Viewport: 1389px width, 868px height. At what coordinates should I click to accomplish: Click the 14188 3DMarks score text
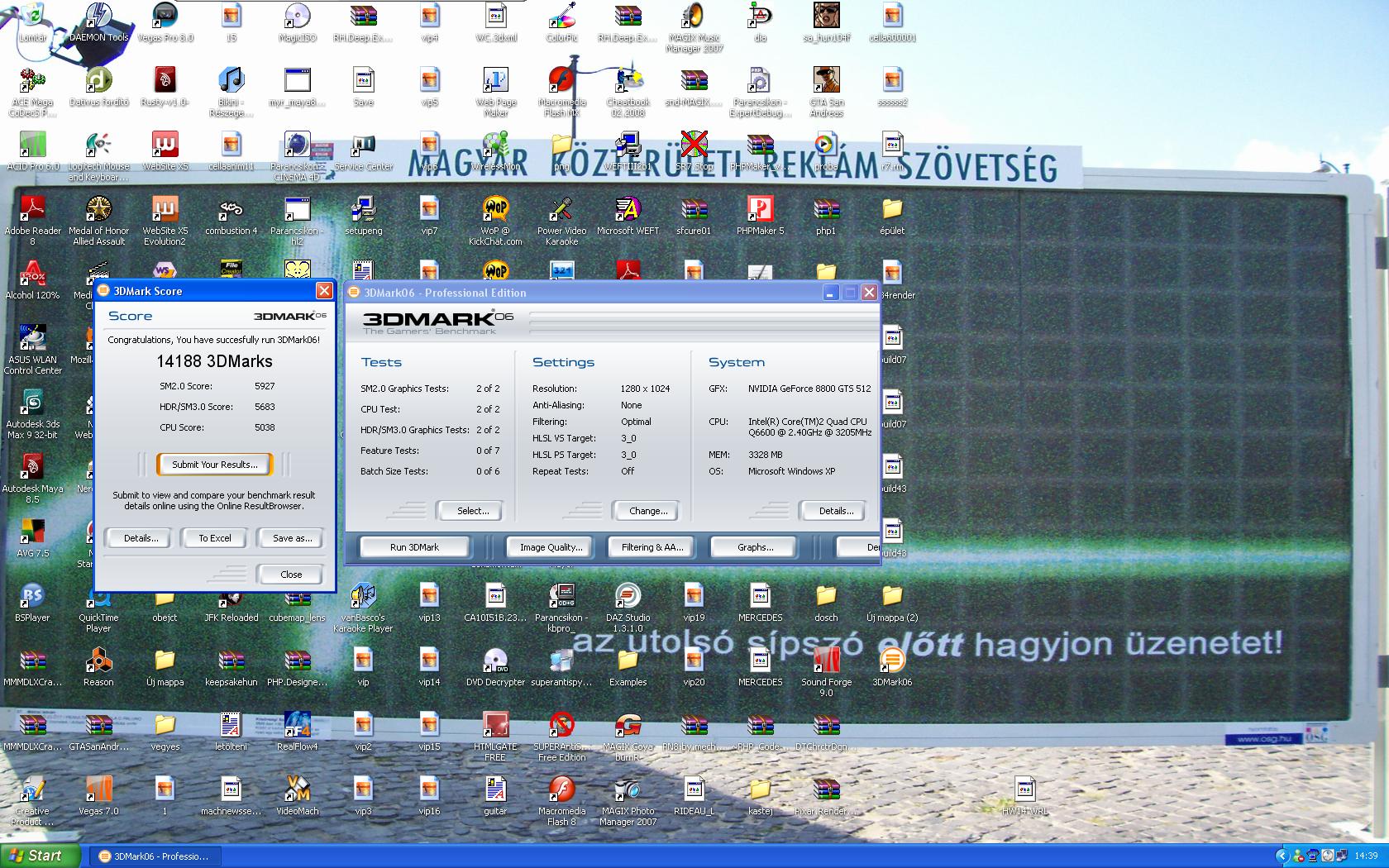tap(214, 361)
